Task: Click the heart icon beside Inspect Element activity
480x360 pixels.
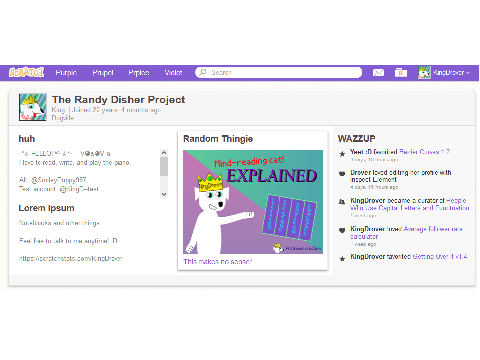Action: [x=342, y=173]
